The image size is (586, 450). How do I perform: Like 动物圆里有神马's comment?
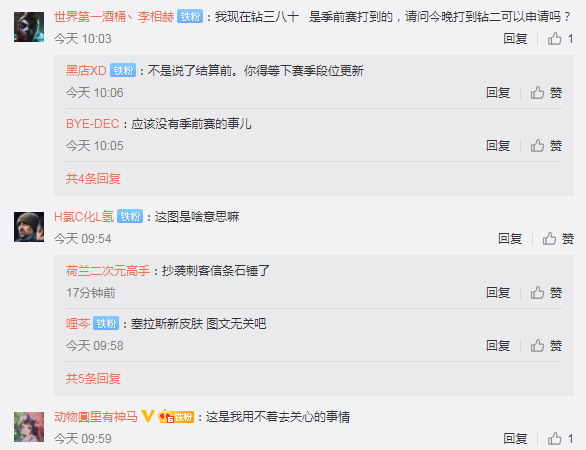(x=560, y=438)
